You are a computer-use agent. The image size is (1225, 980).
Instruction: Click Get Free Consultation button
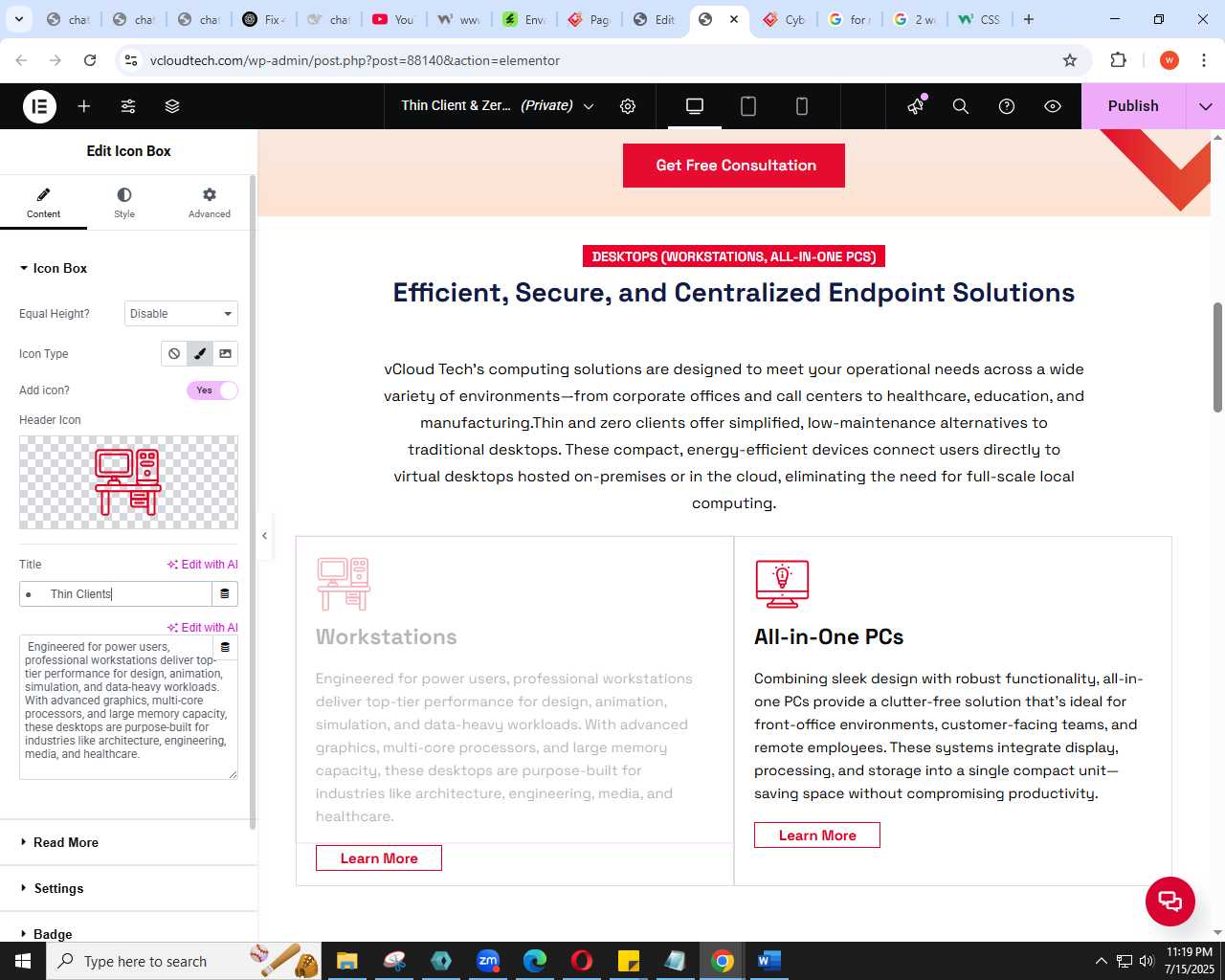734,166
